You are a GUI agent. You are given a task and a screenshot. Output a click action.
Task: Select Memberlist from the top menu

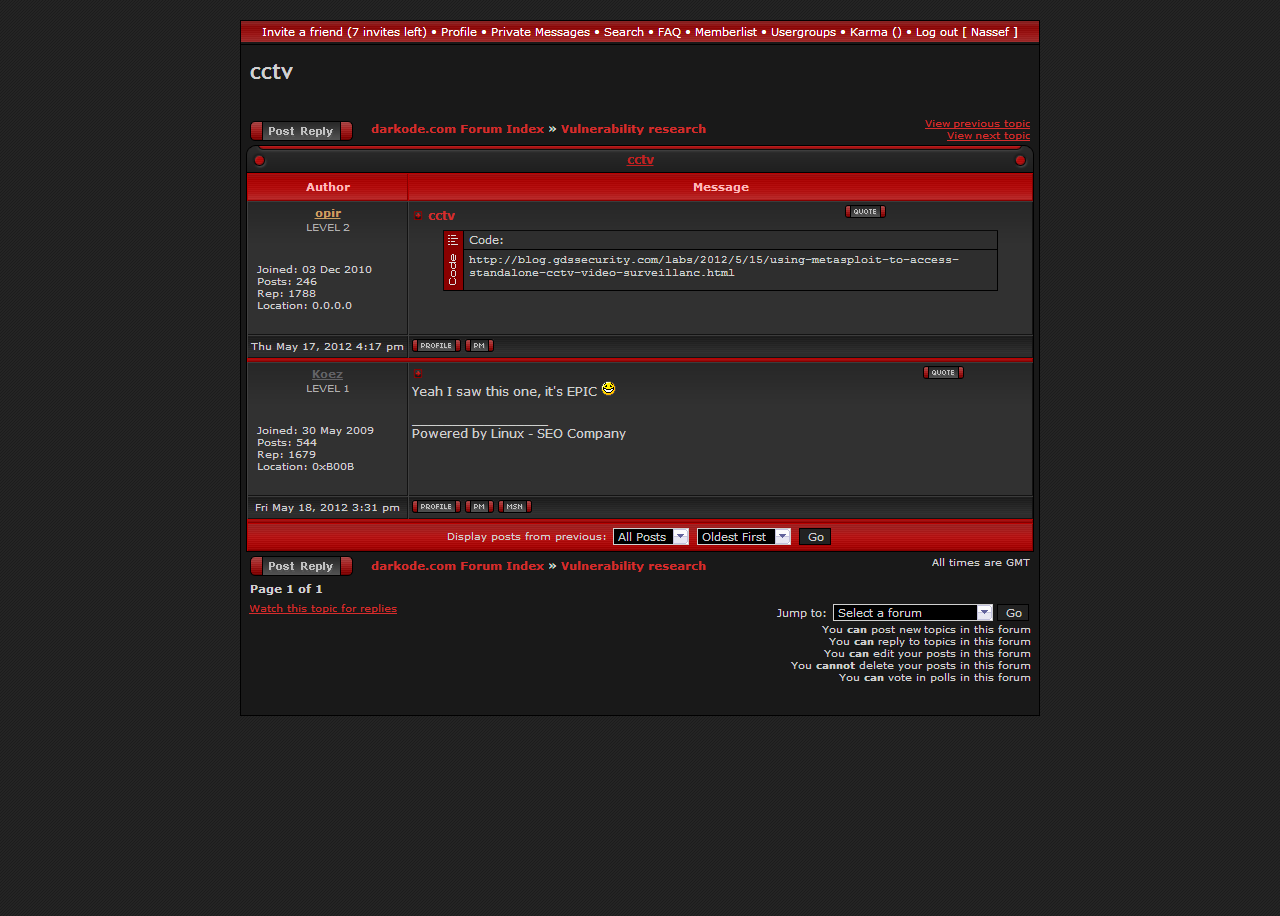[725, 32]
